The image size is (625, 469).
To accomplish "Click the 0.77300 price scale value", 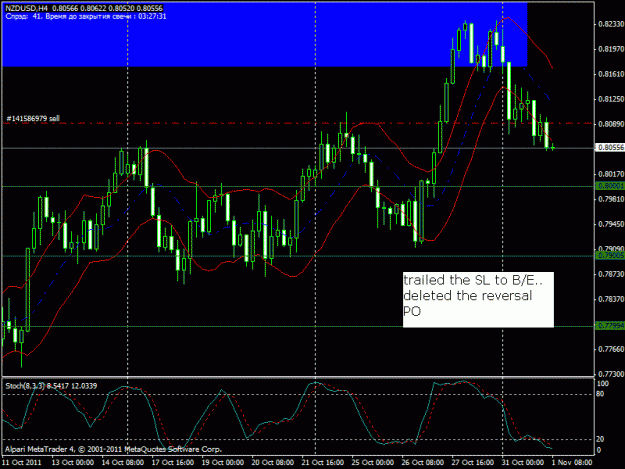I will click(x=611, y=374).
